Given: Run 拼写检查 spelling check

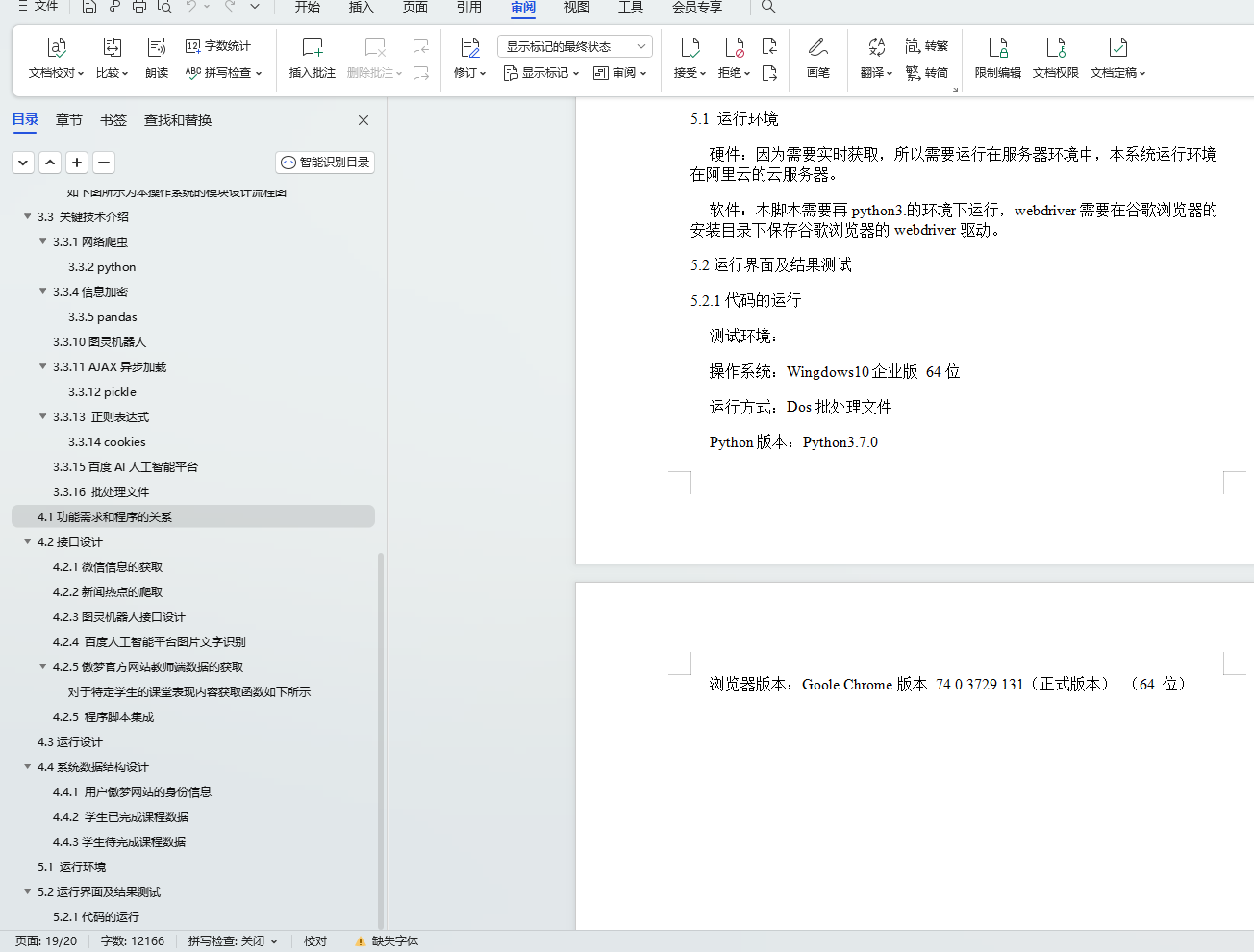Looking at the screenshot, I should 223,73.
